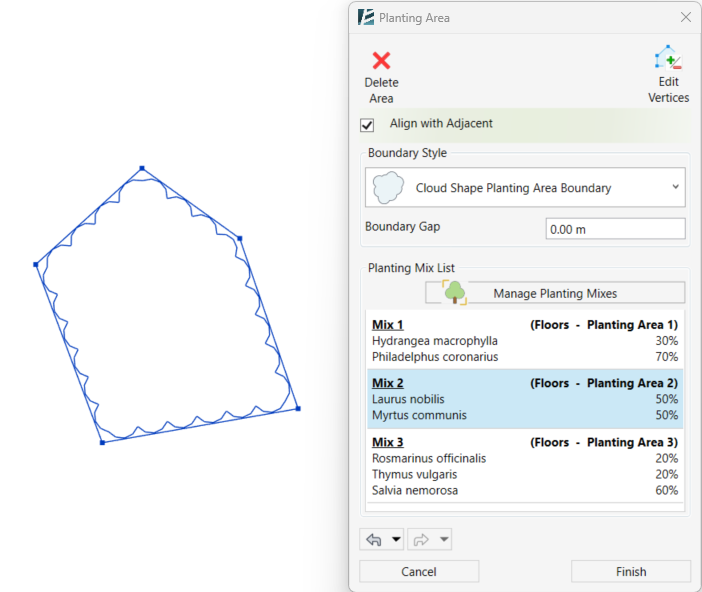Click the top vertex of the planting polygon
Screen dimensions: 702x592
[x=142, y=168]
